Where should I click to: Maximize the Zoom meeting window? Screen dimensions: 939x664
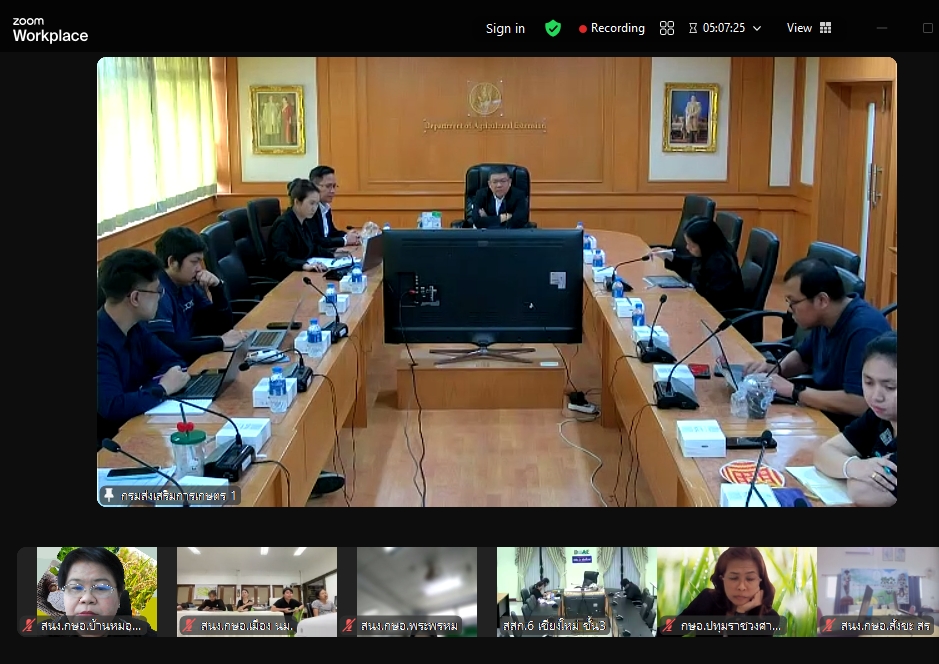click(927, 28)
